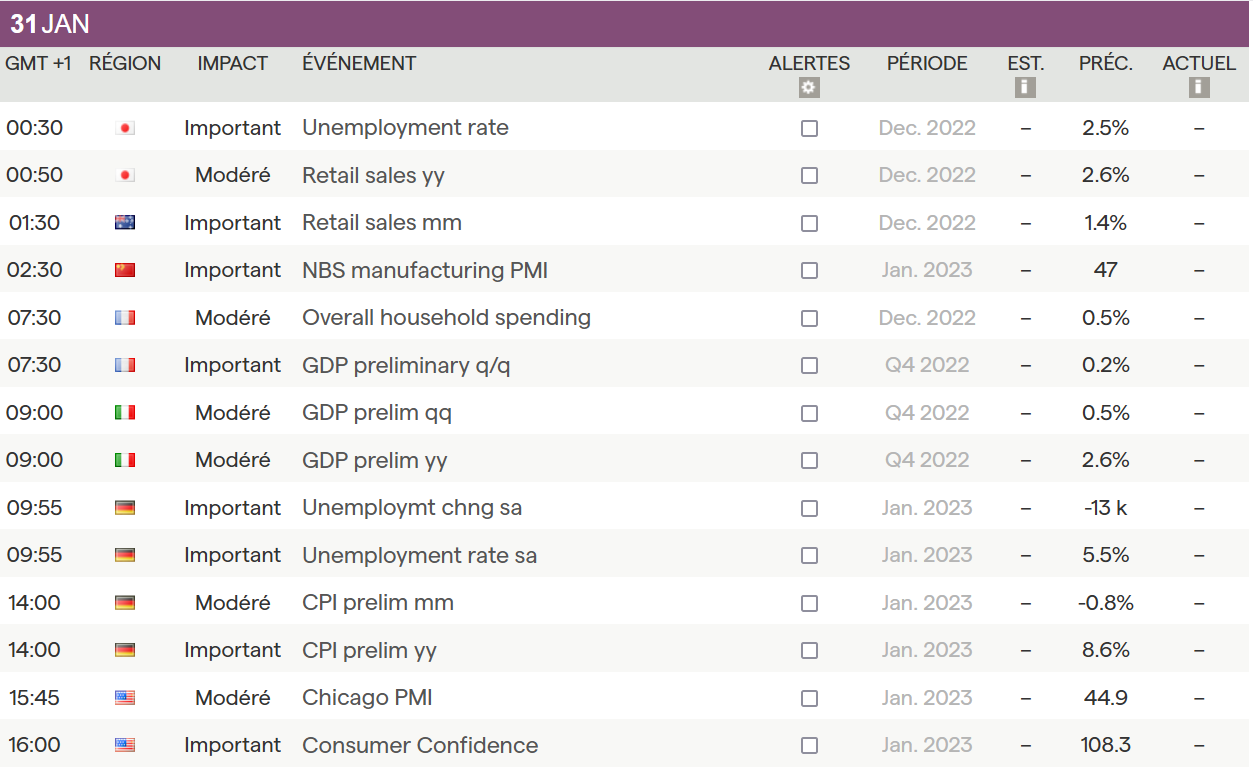Check the alert box for Consumer Confidence
Viewport: 1253px width, 770px height.
click(809, 745)
